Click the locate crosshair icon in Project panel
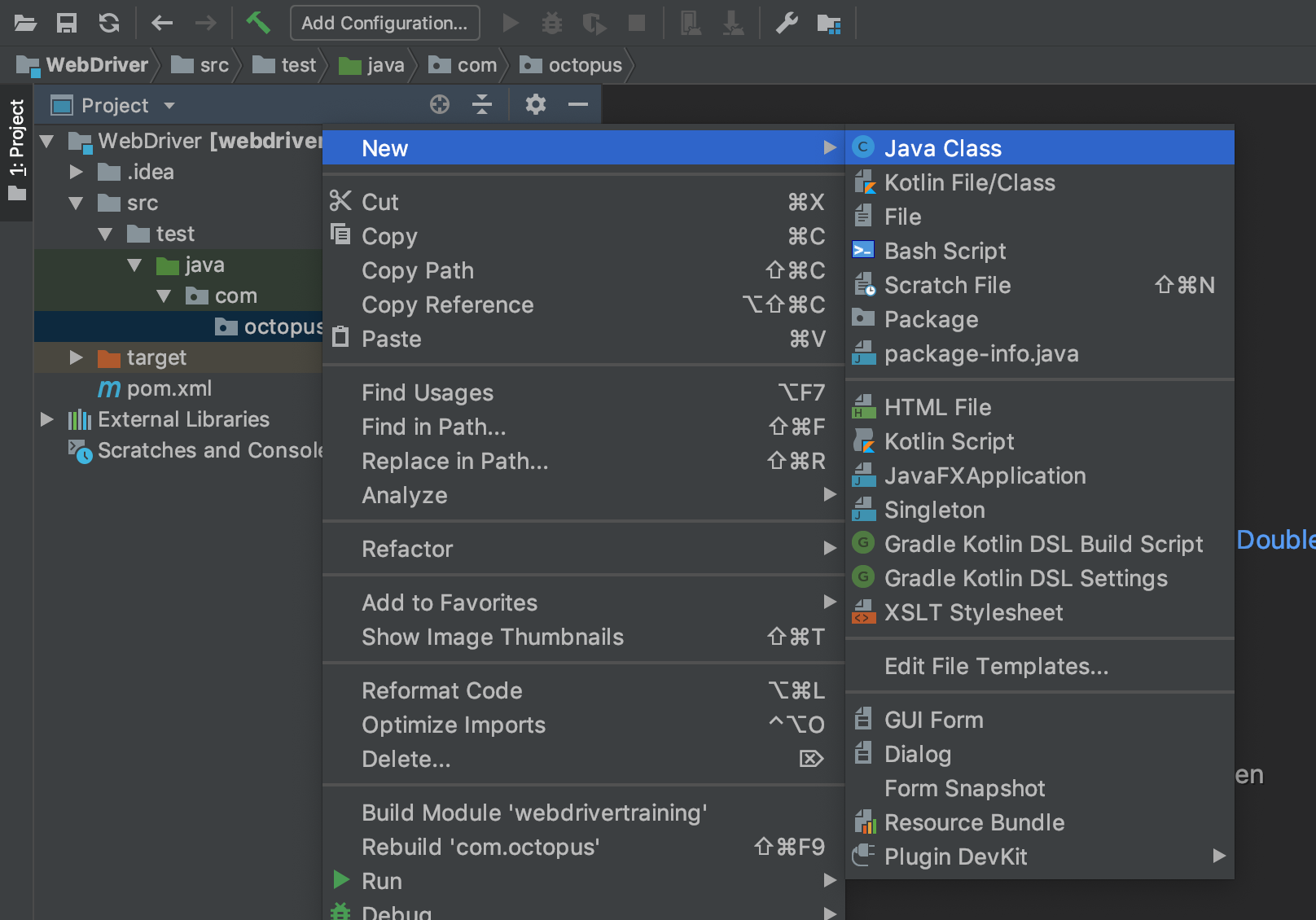This screenshot has width=1316, height=920. [x=440, y=104]
